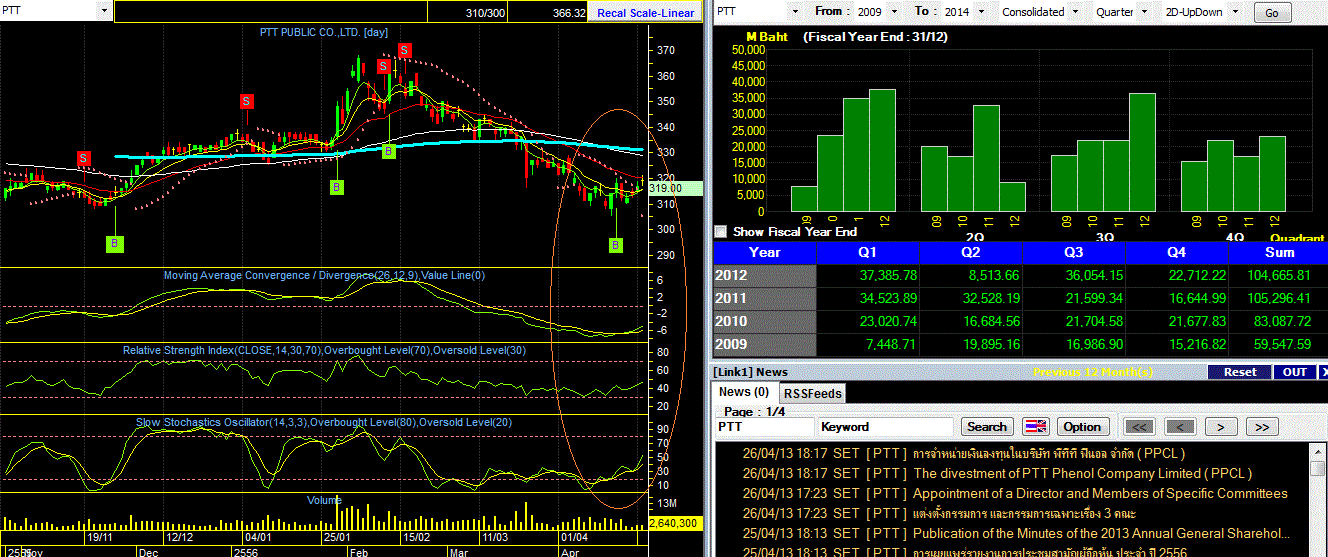This screenshot has height=557, width=1328.
Task: Select the 2009 year row label
Action: (764, 344)
